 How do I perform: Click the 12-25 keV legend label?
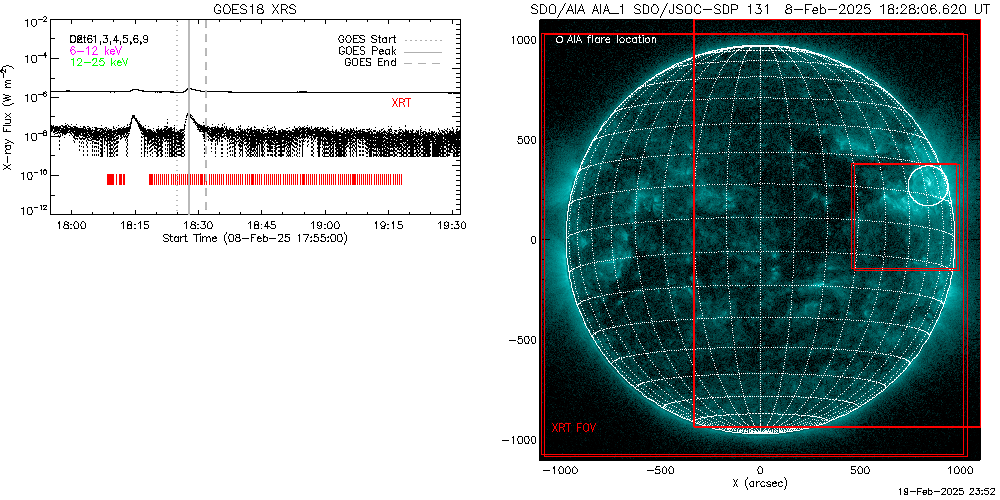pos(99,62)
